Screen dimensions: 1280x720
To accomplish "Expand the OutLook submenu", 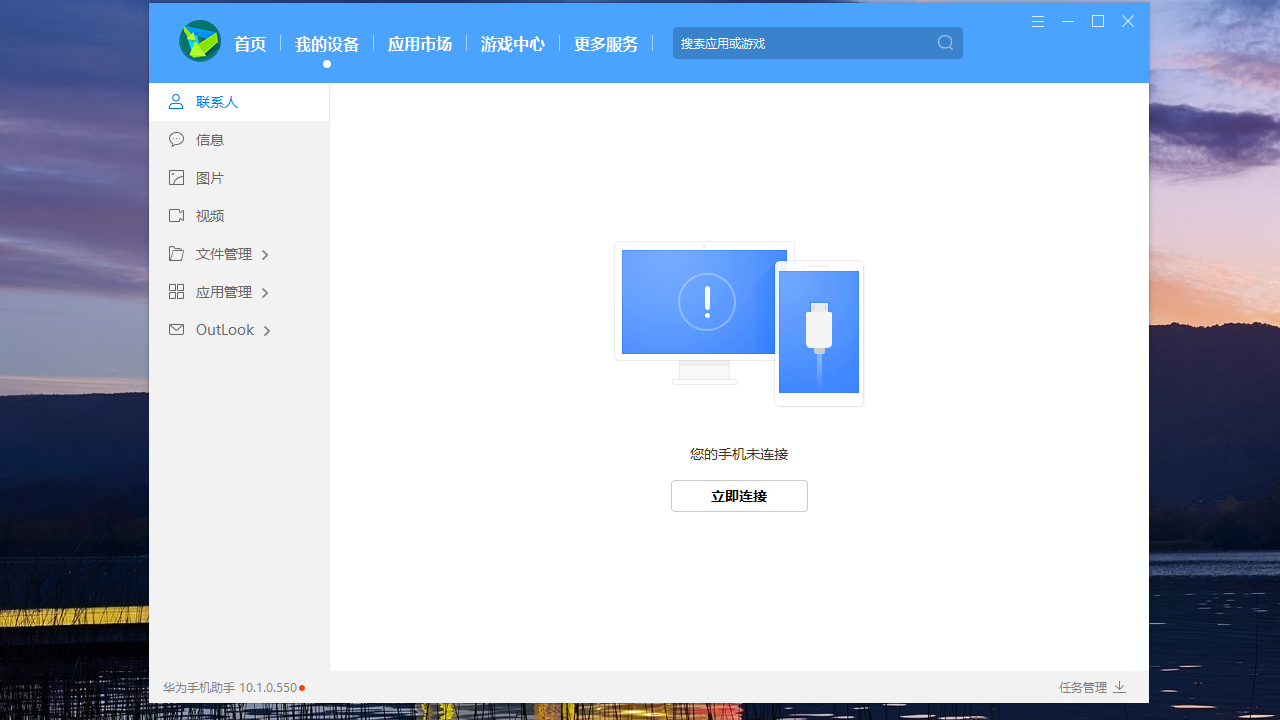I will [267, 330].
